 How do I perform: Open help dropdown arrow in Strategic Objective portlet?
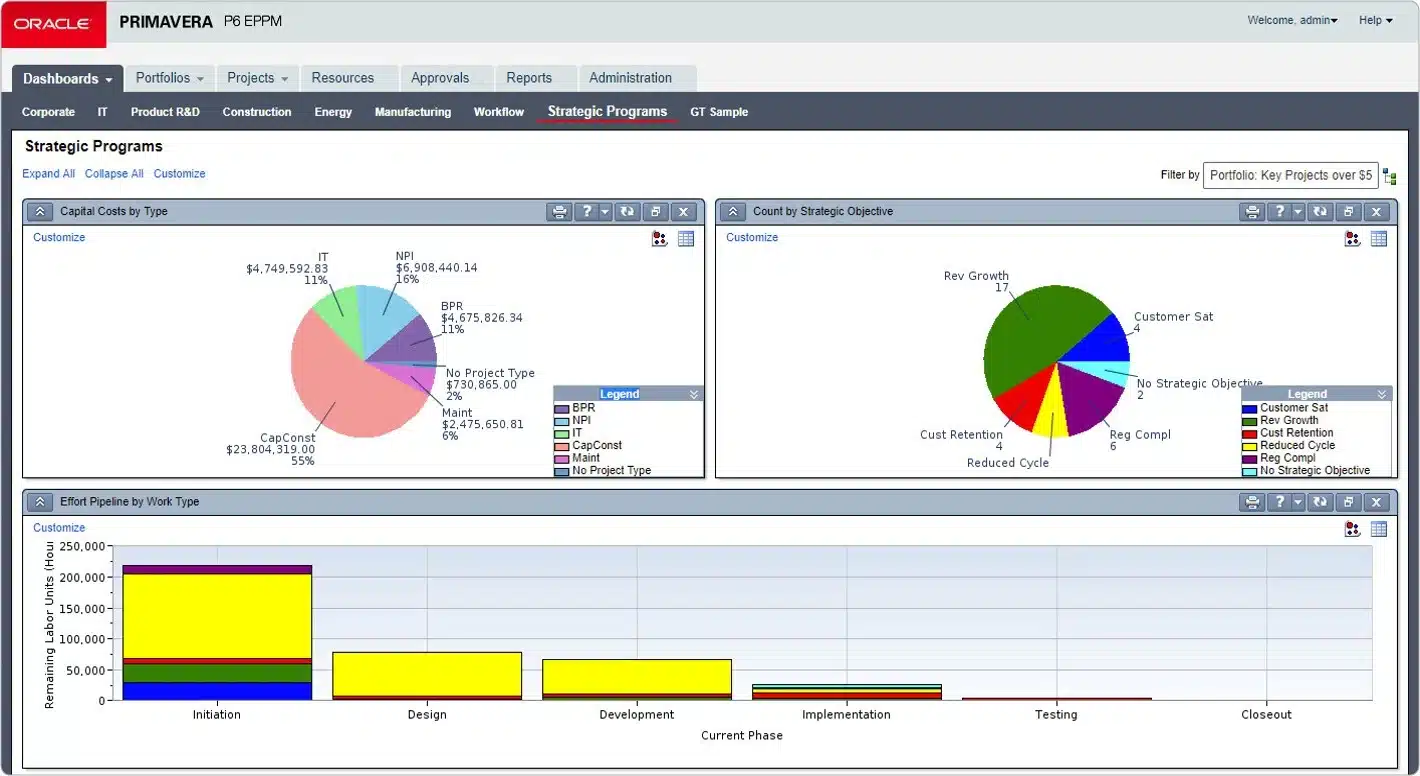click(x=1296, y=212)
